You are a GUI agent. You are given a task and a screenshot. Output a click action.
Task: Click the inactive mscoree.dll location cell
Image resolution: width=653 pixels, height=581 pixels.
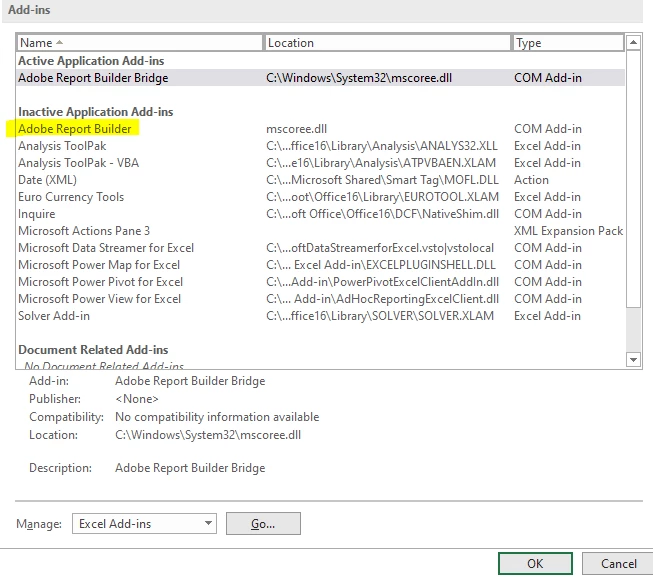pos(297,129)
